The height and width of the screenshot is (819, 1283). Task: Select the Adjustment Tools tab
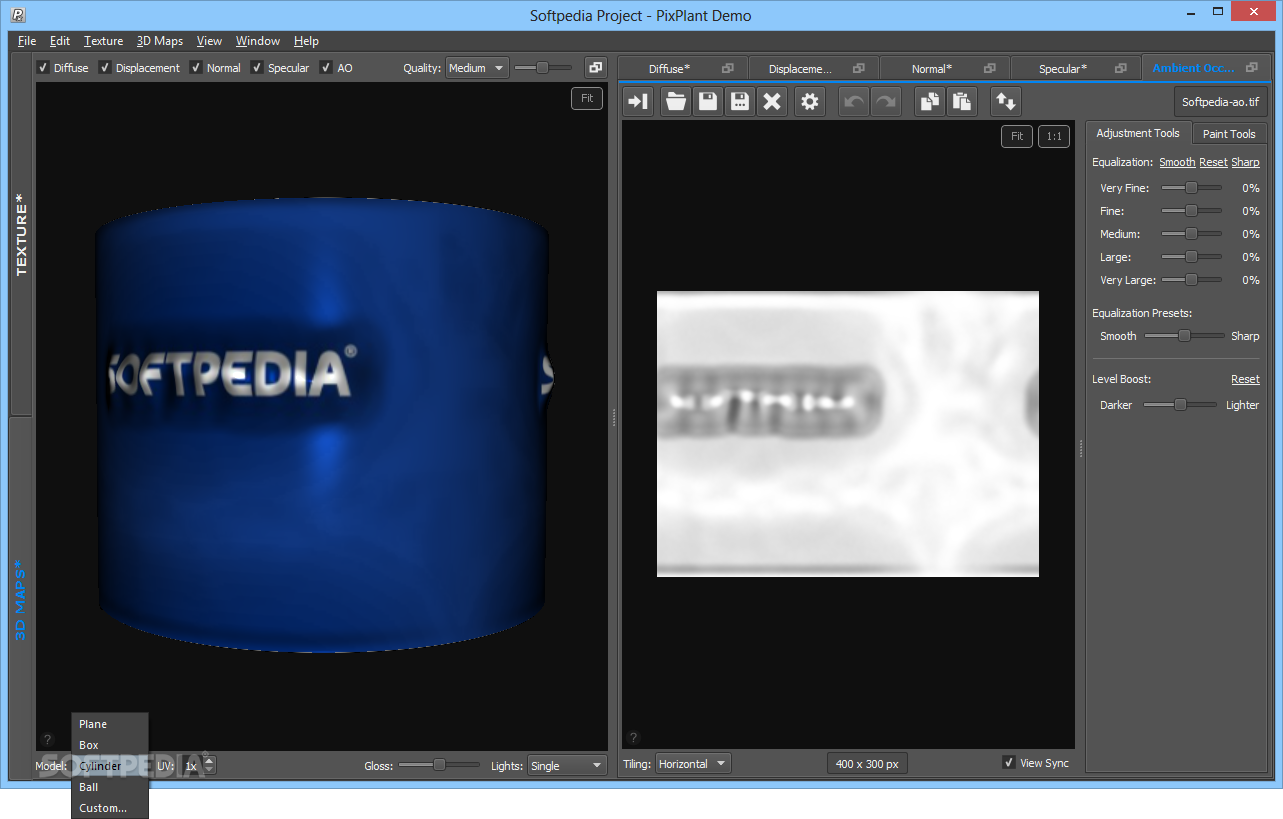point(1138,133)
